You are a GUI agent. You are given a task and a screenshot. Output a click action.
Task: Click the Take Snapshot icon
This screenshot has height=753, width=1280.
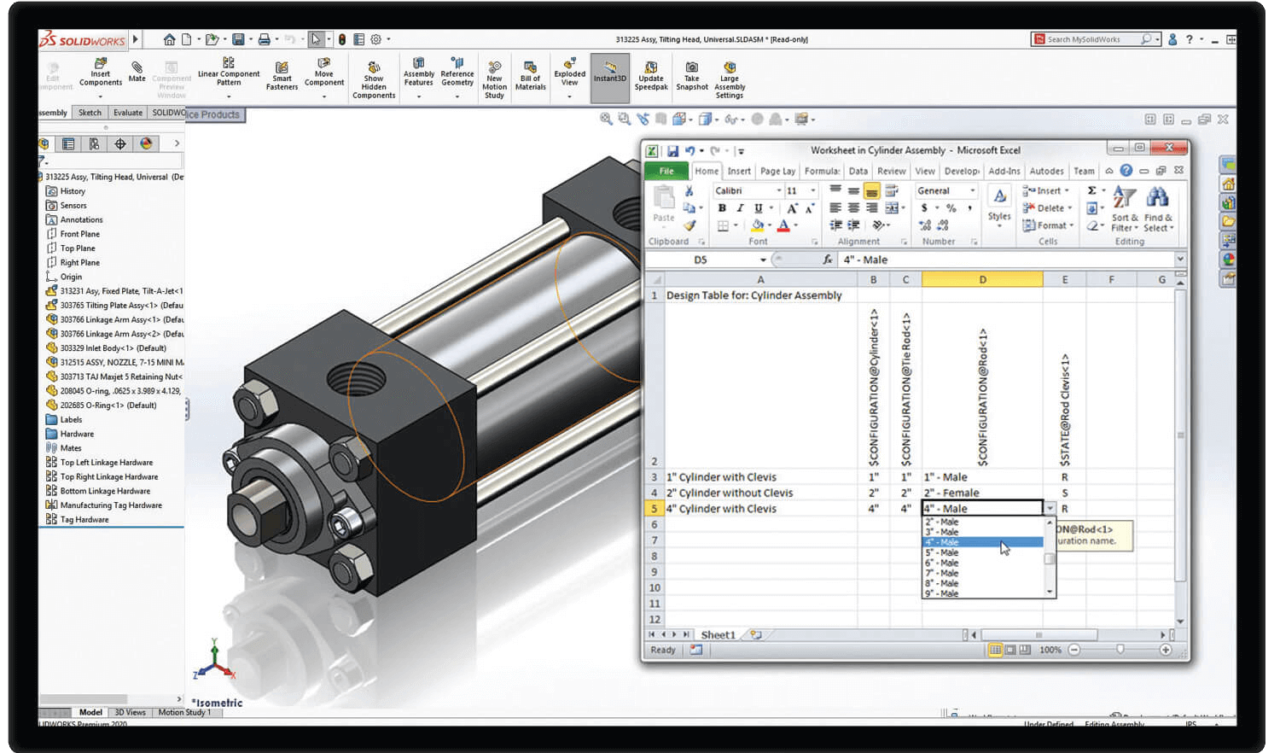tap(691, 72)
